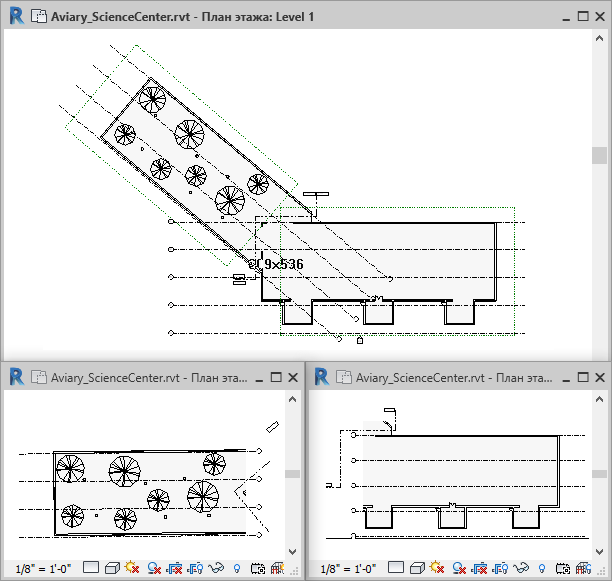Show crop region in bottom-right view

pyautogui.click(x=500, y=569)
